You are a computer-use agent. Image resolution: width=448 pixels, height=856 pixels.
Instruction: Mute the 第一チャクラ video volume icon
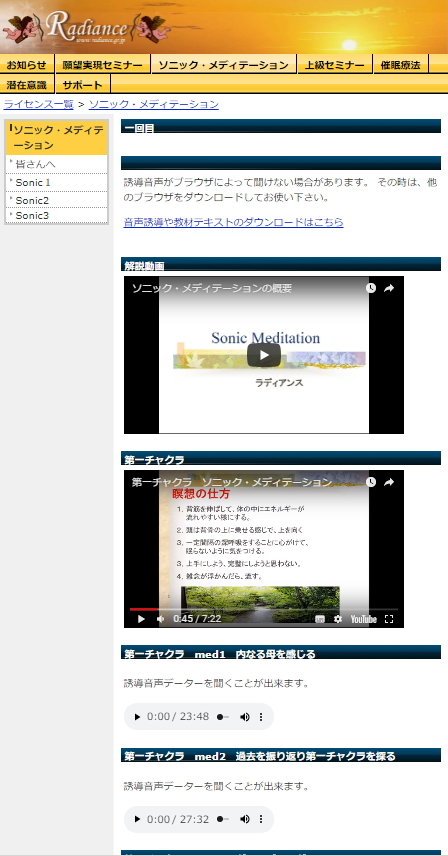(160, 619)
